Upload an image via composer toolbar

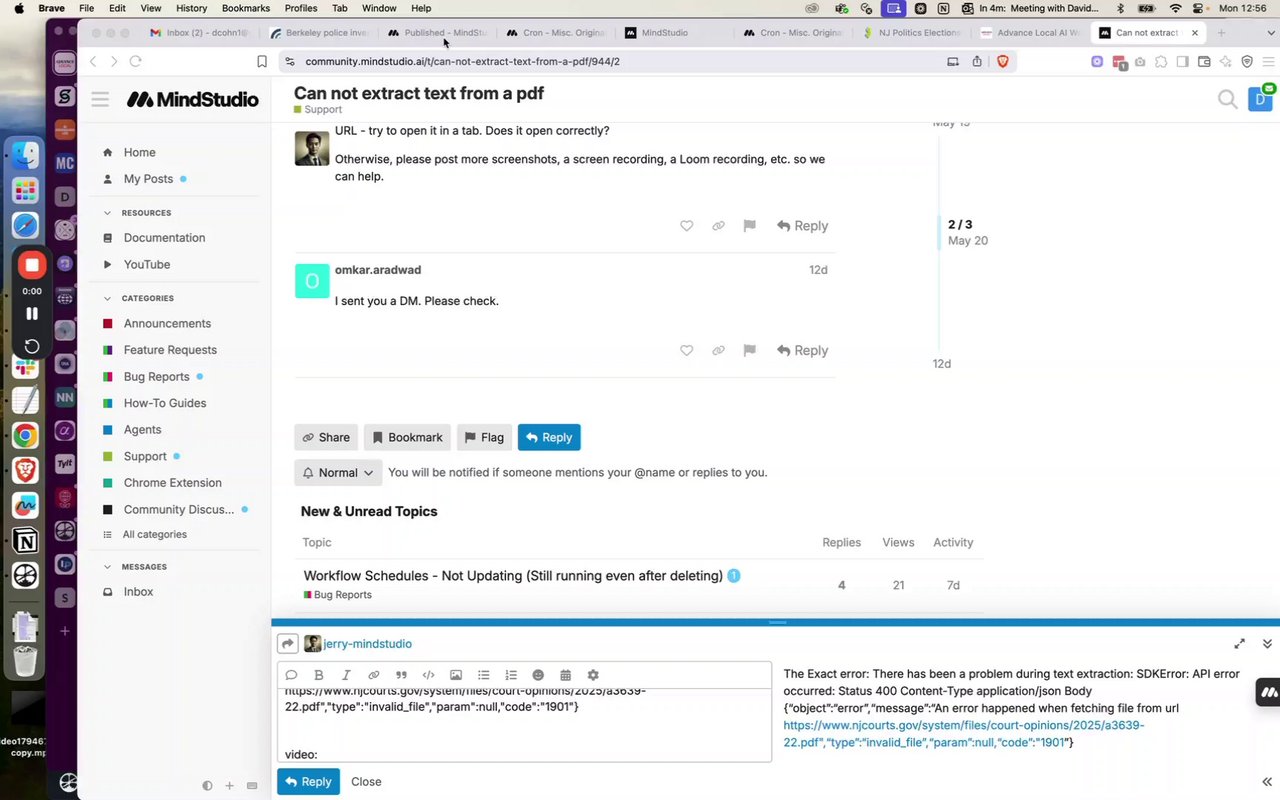[x=456, y=675]
